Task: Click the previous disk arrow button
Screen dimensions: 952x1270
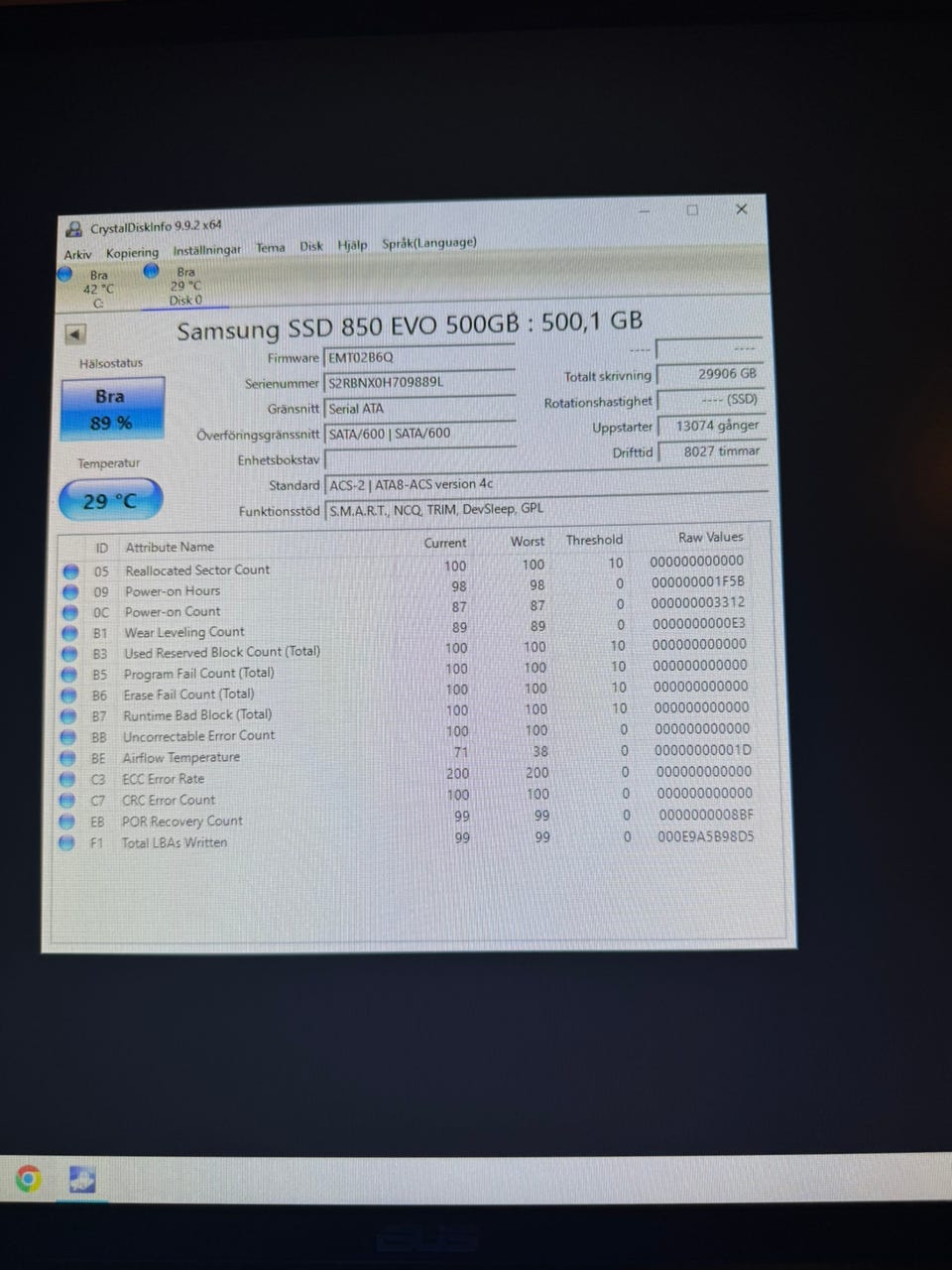Action: [x=75, y=334]
